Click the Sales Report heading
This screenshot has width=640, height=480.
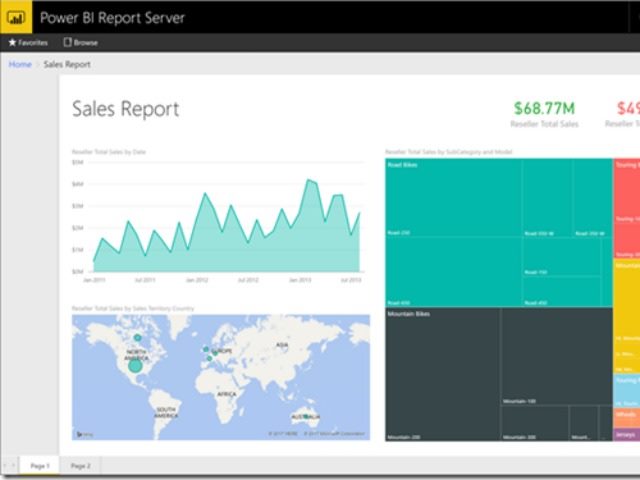(126, 109)
